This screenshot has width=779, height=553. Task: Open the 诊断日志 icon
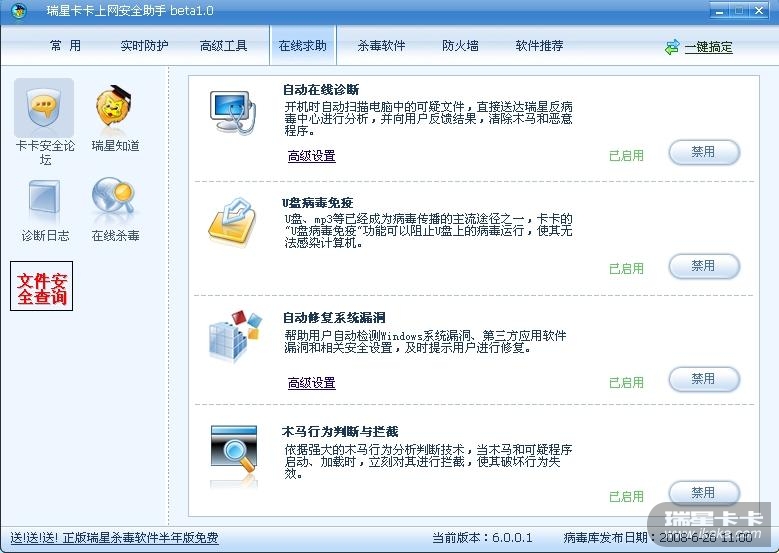44,198
